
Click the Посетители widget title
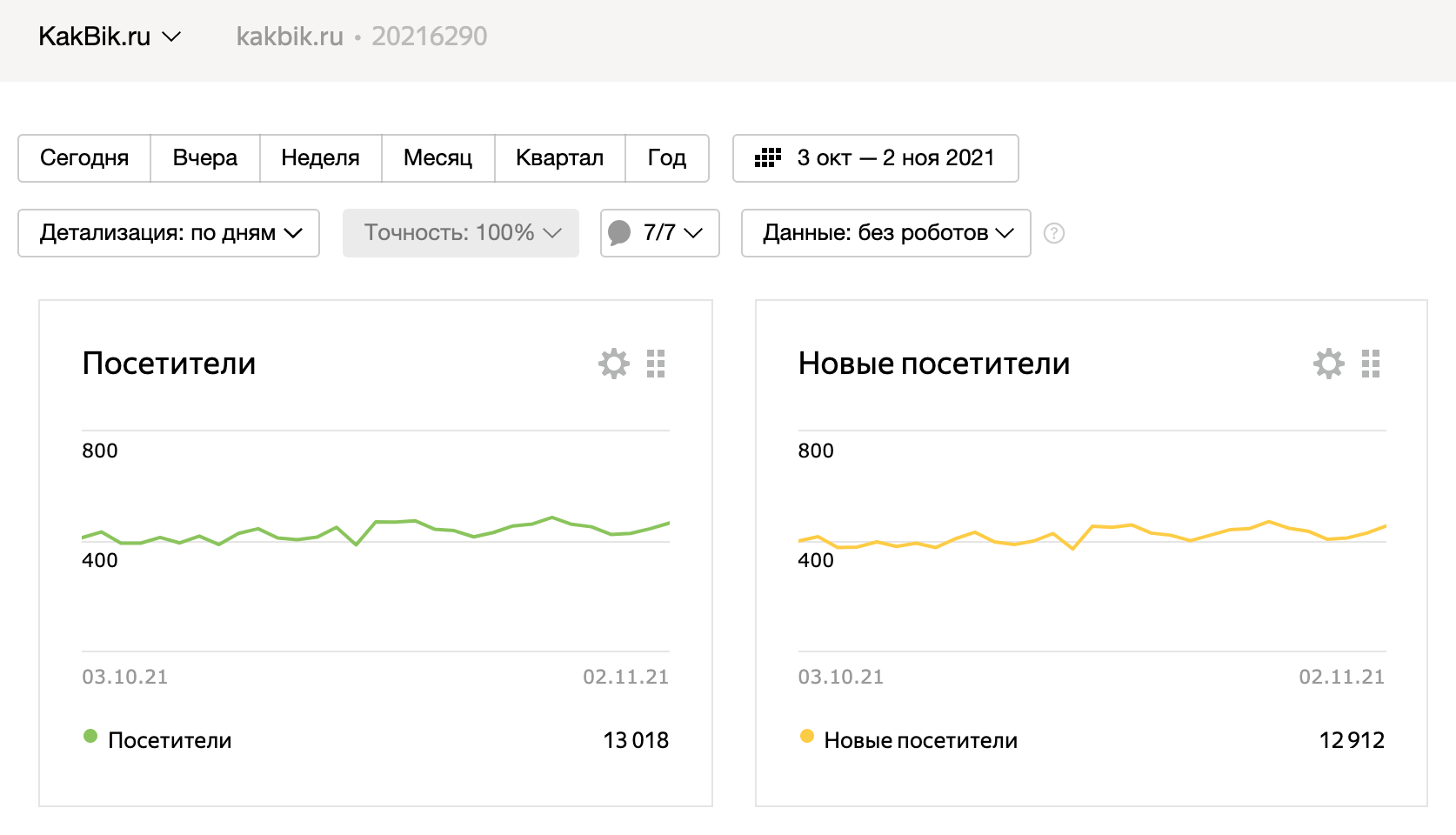169,364
